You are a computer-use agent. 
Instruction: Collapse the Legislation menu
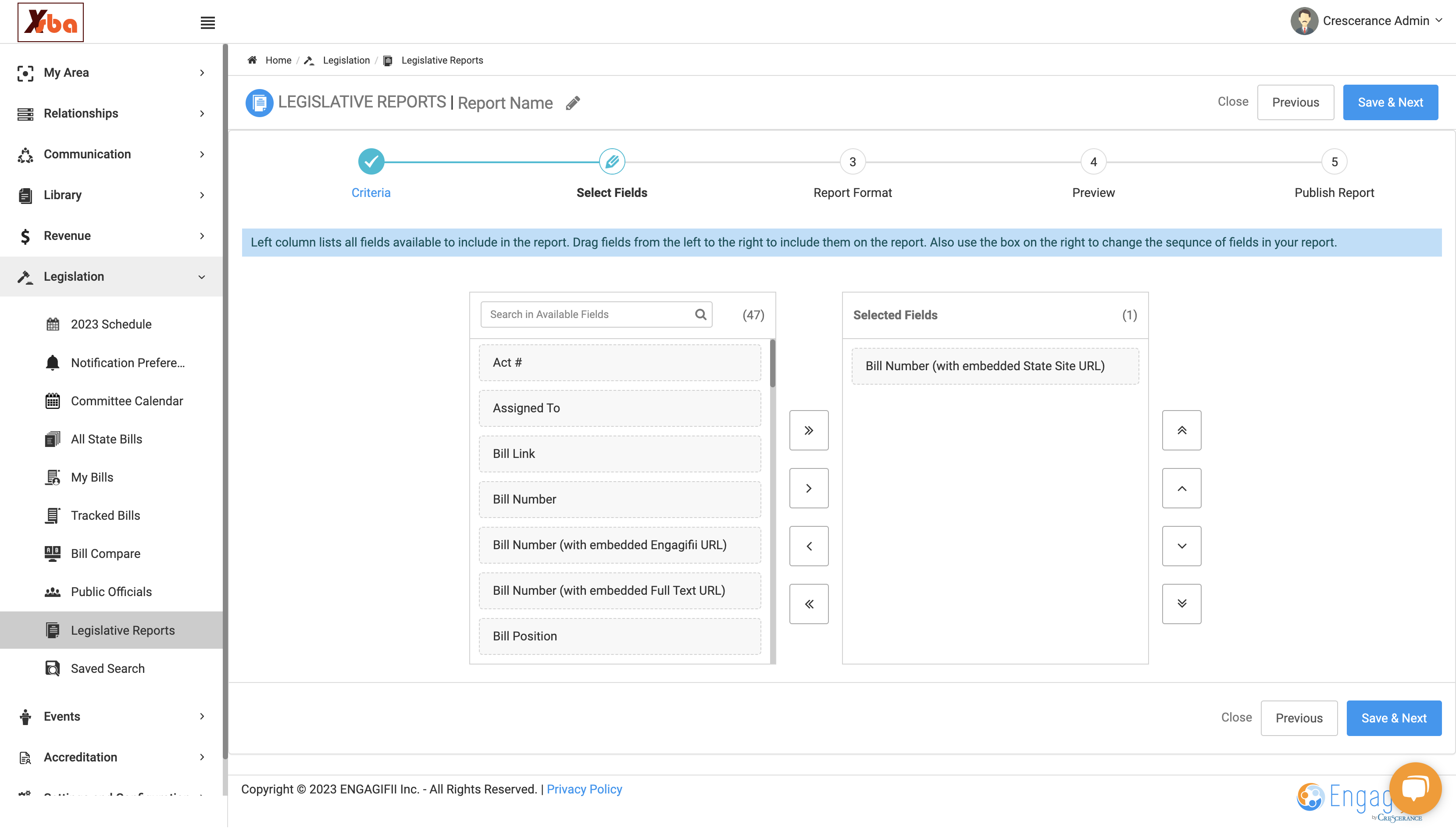tap(111, 277)
